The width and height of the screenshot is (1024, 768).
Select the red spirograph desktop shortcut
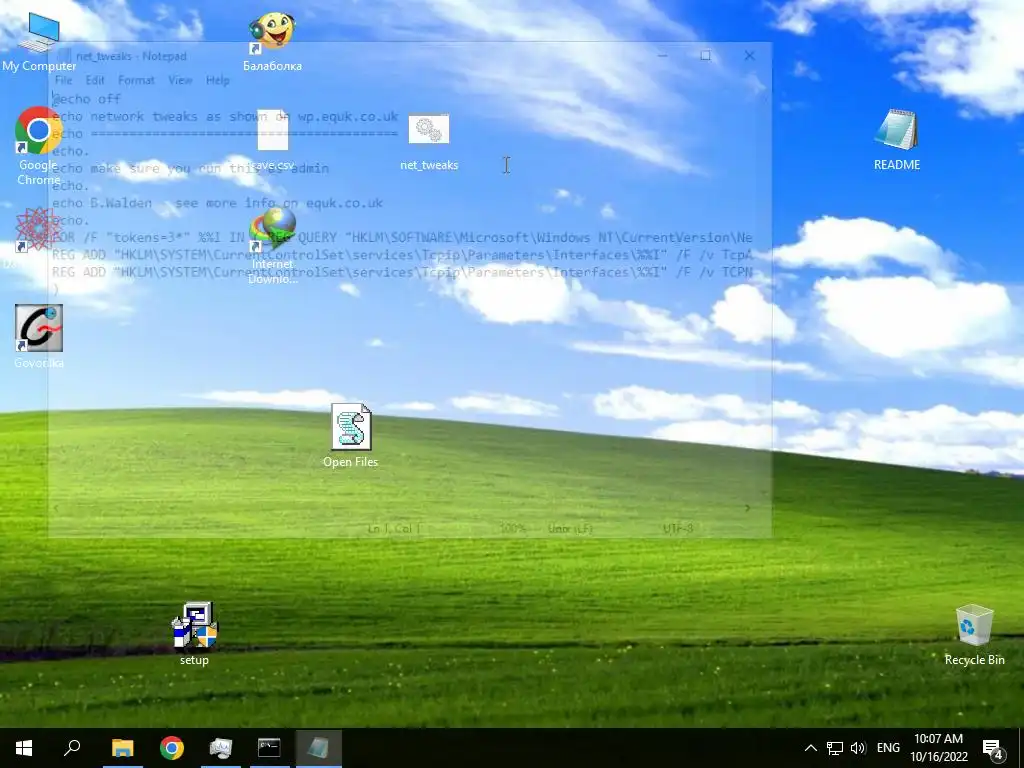coord(37,230)
